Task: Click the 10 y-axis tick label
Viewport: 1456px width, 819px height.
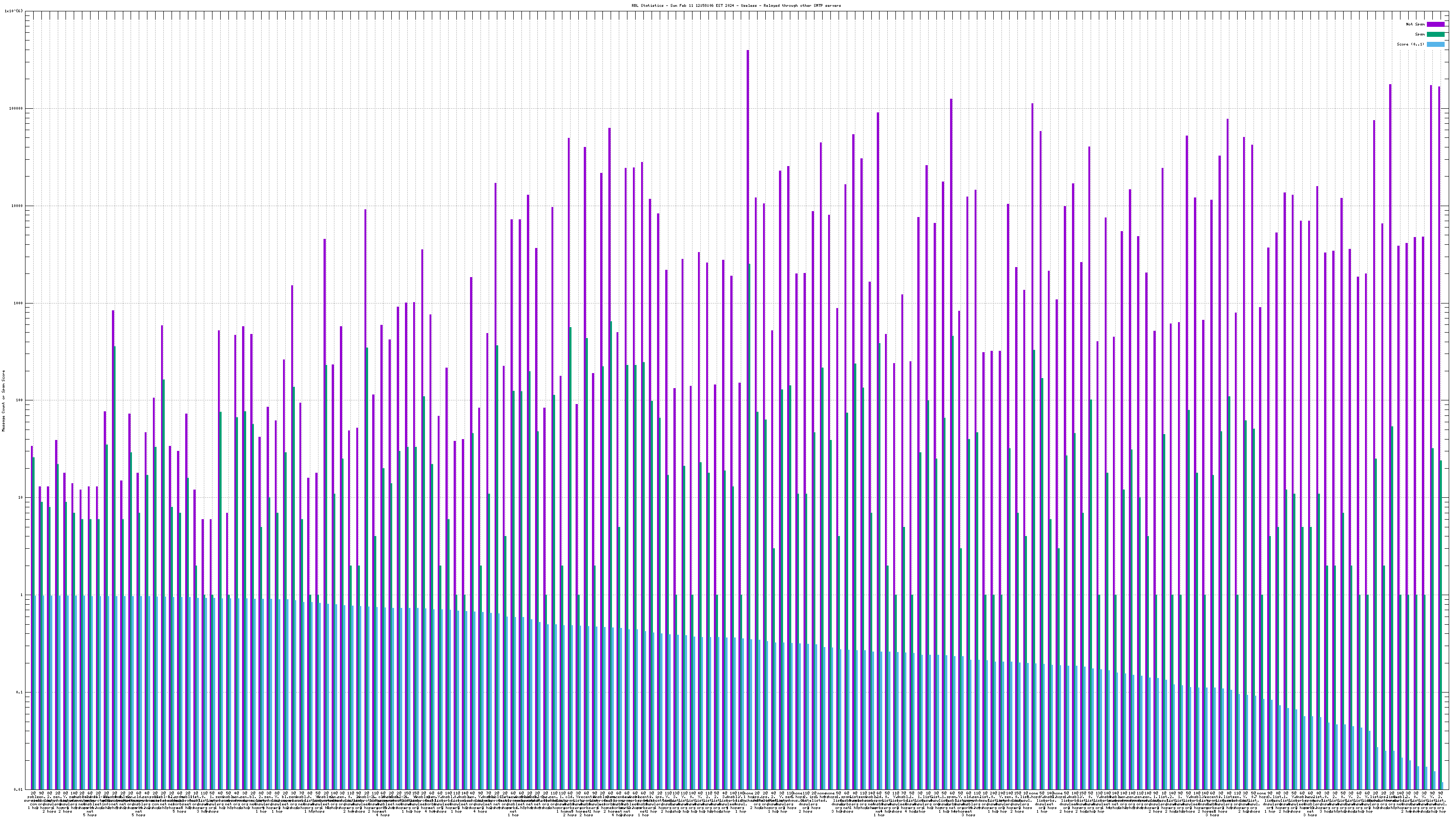Action: 21,498
